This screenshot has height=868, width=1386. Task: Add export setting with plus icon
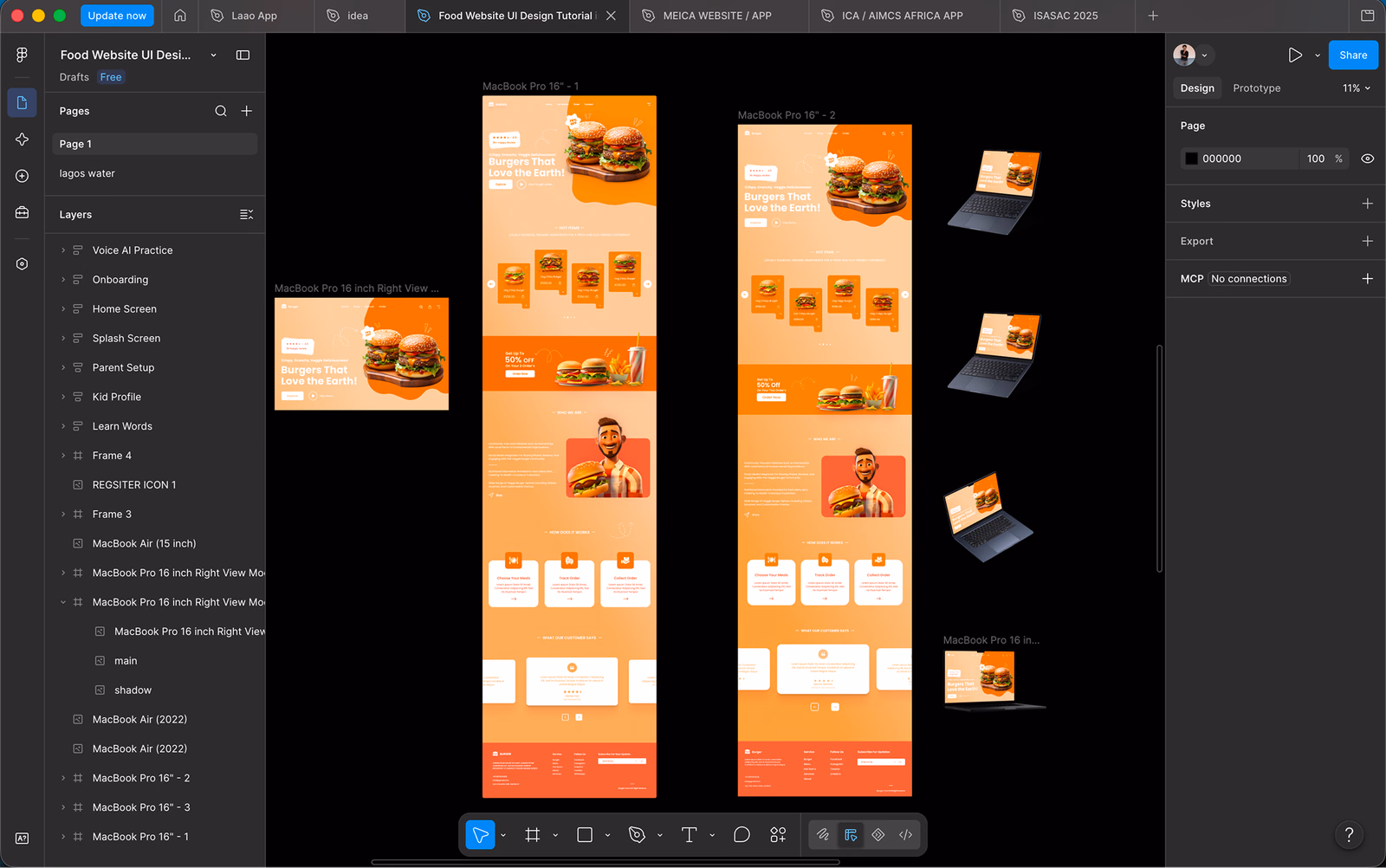tap(1368, 241)
